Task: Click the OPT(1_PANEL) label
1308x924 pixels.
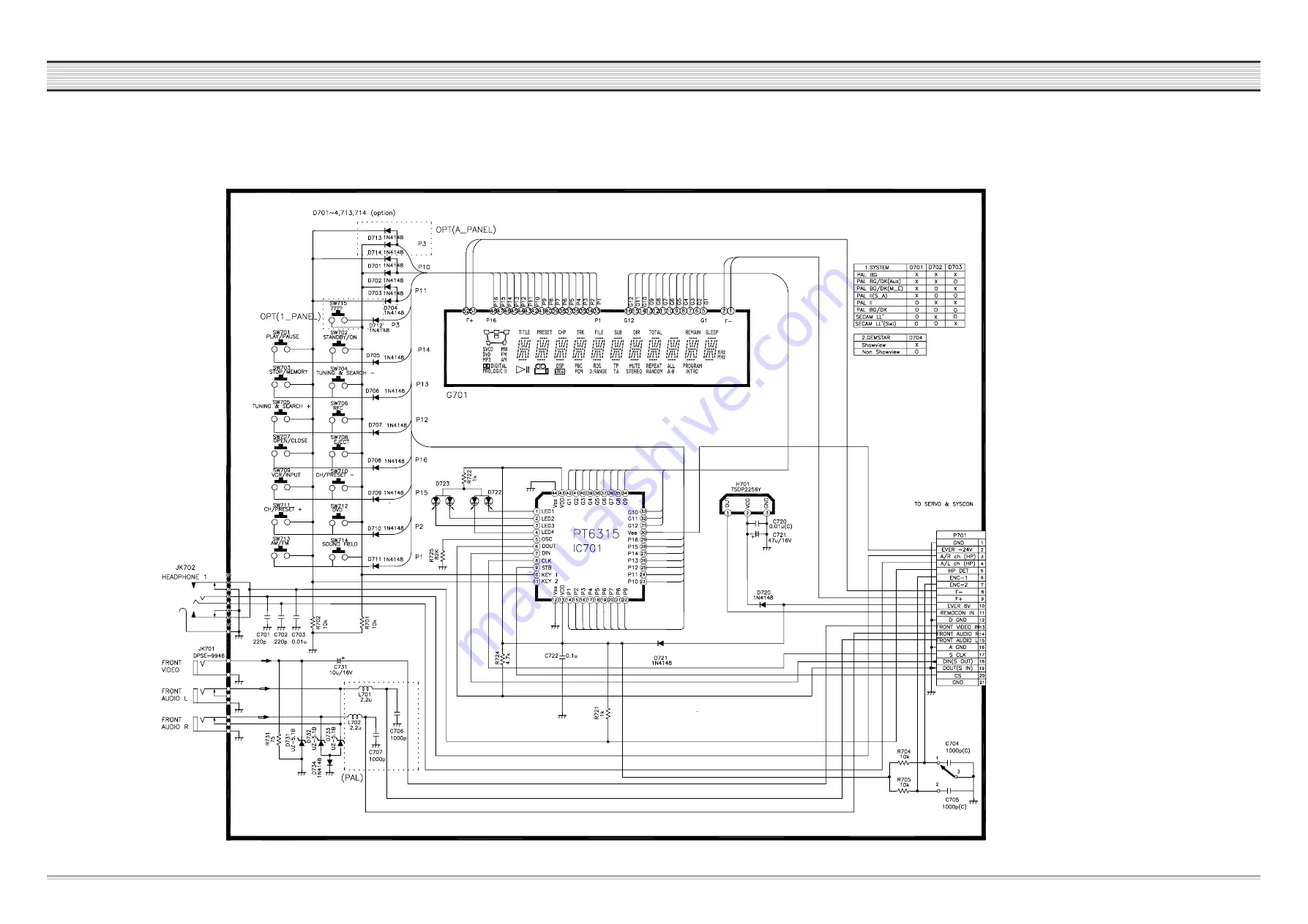Action: [x=291, y=317]
